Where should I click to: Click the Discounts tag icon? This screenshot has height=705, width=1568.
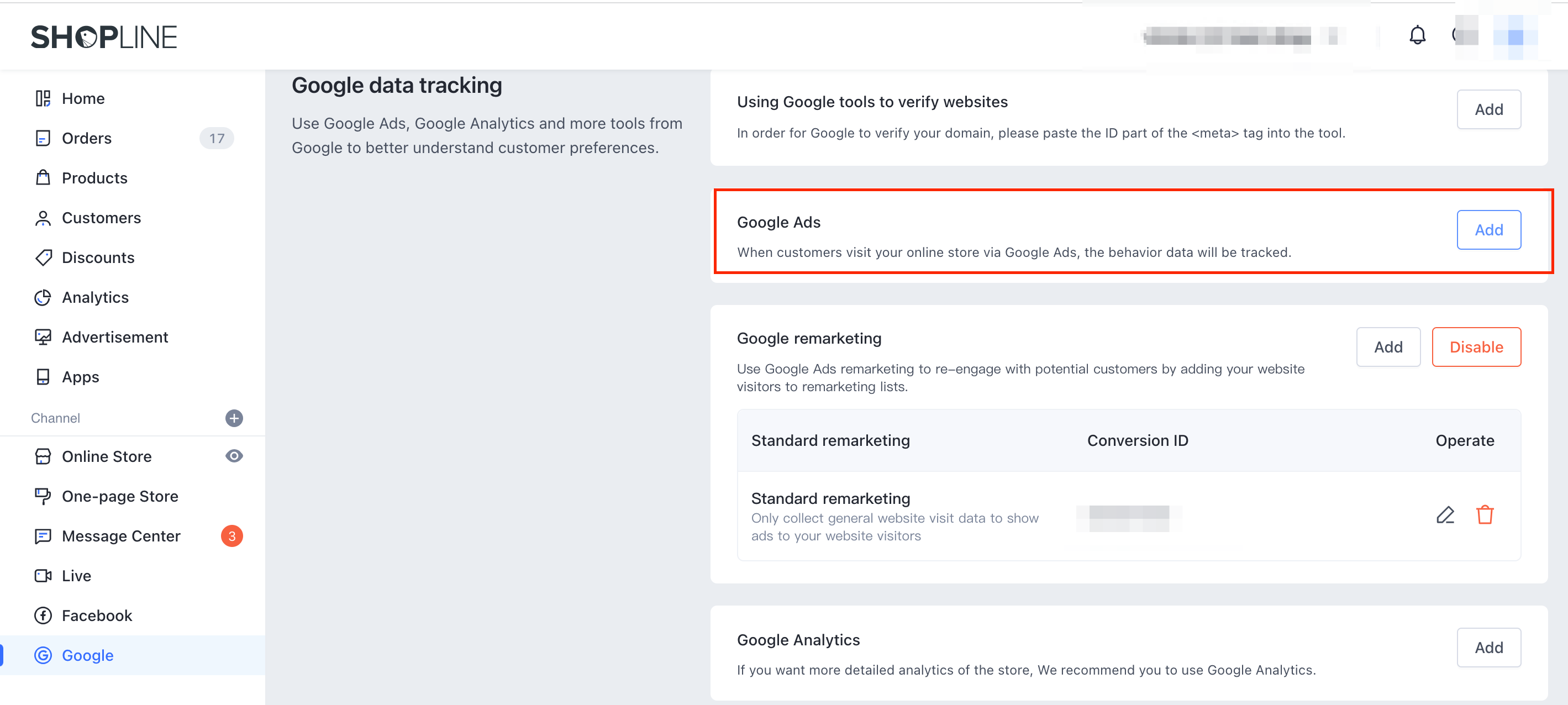43,257
